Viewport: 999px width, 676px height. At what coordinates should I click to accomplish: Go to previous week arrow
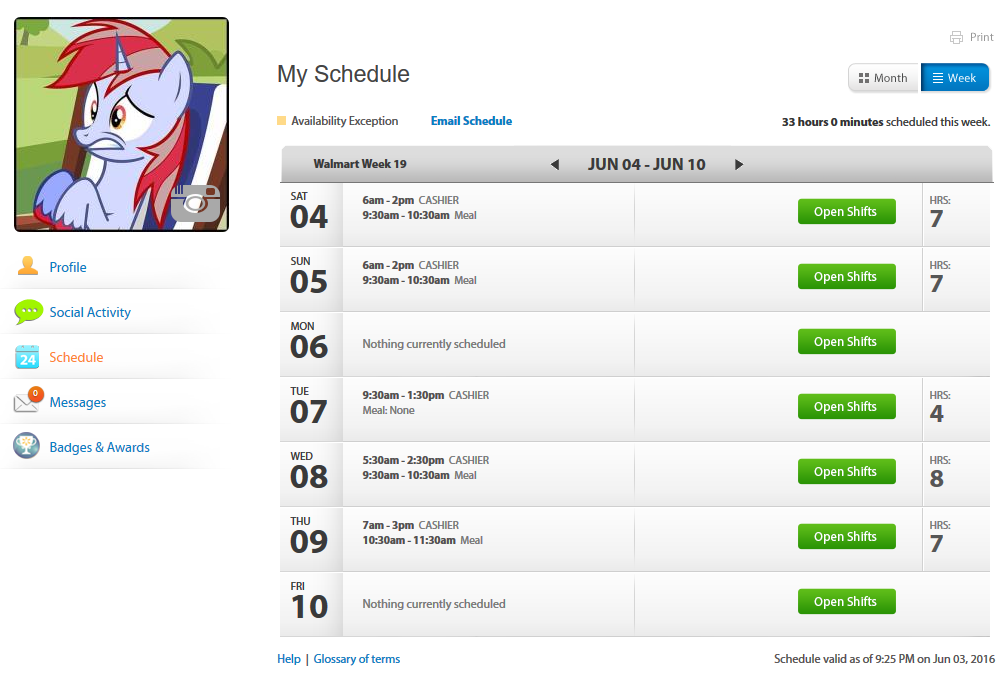pos(555,165)
